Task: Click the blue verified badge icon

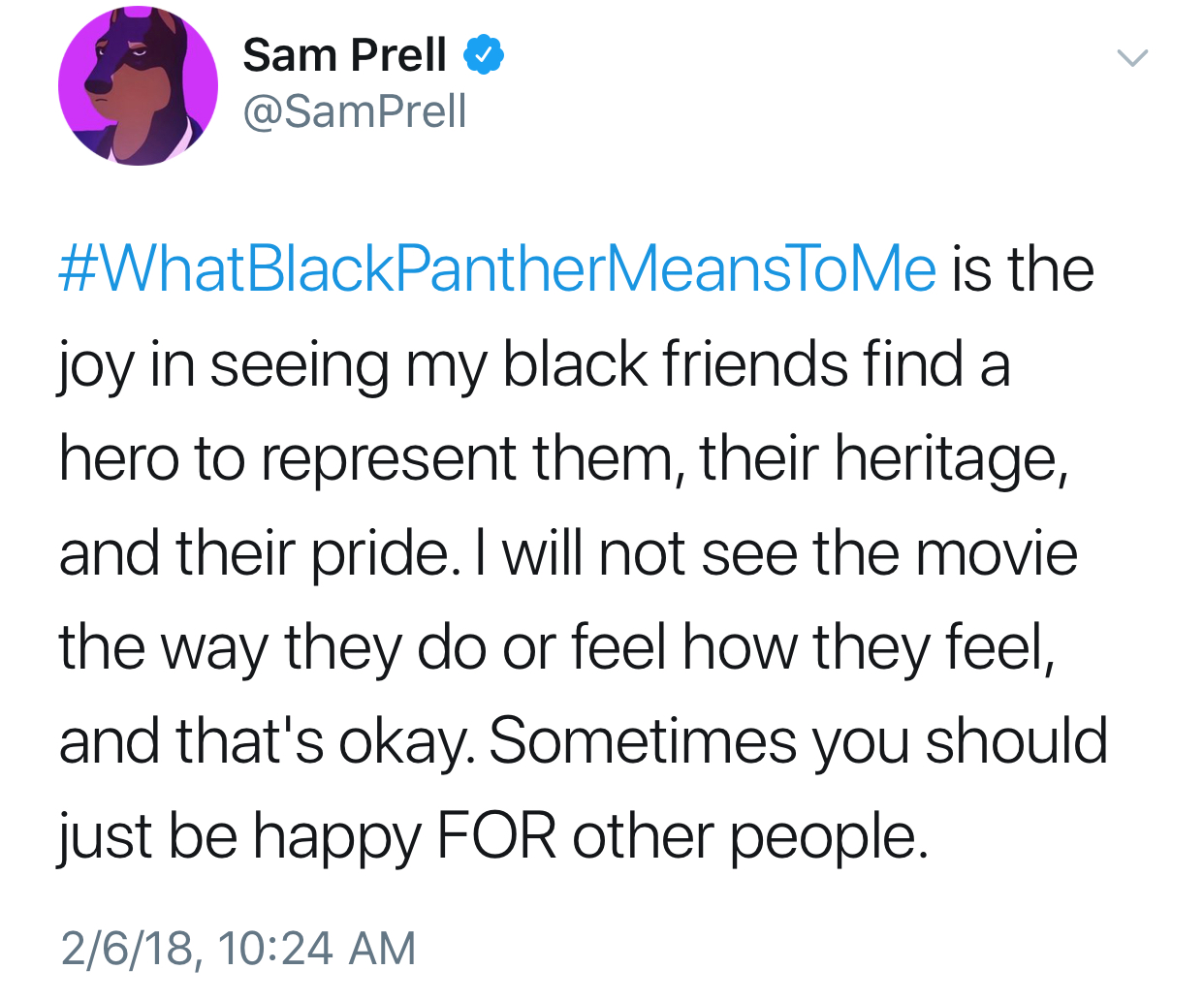Action: point(484,54)
